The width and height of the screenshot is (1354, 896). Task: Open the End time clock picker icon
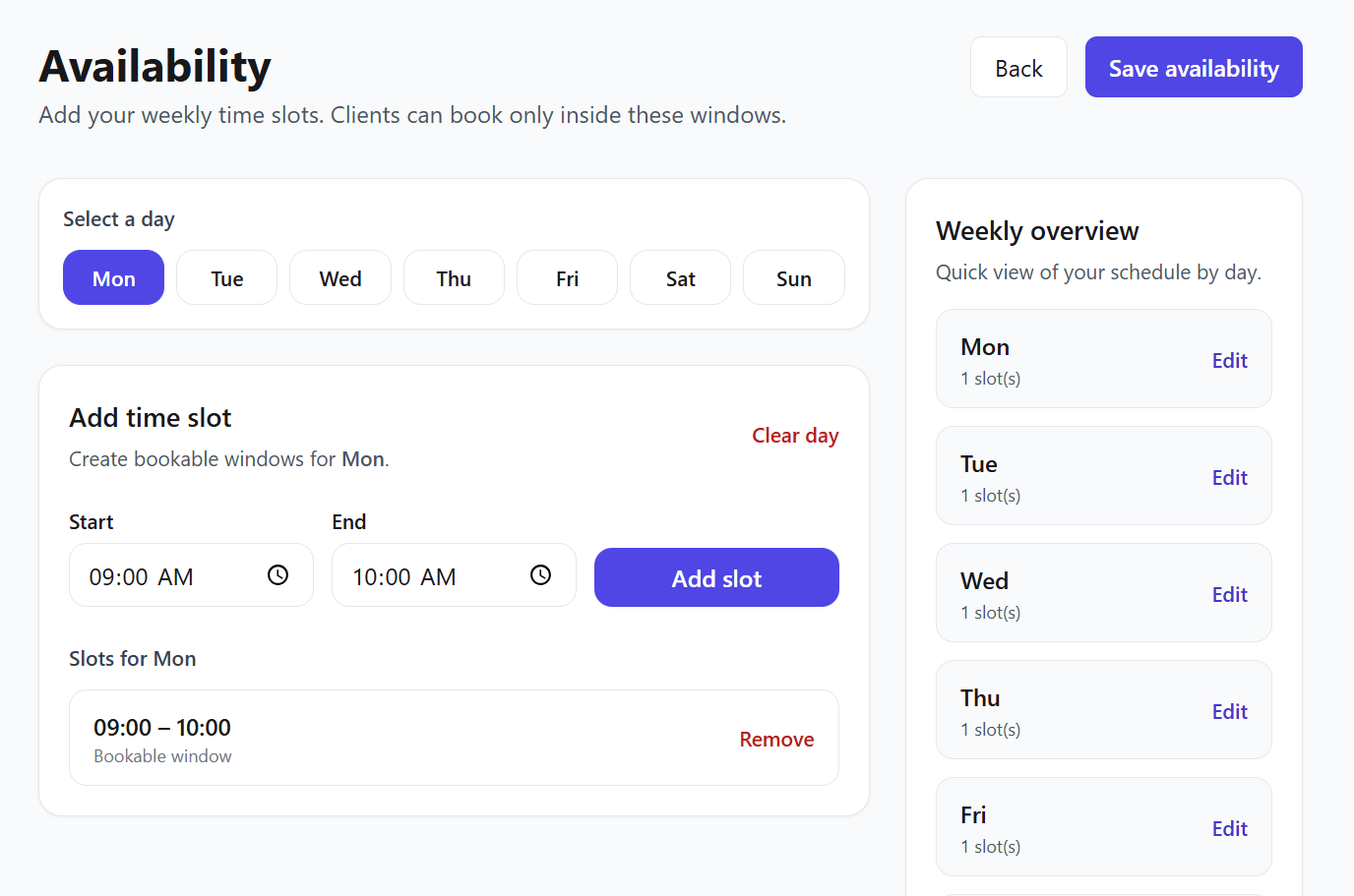pos(541,575)
